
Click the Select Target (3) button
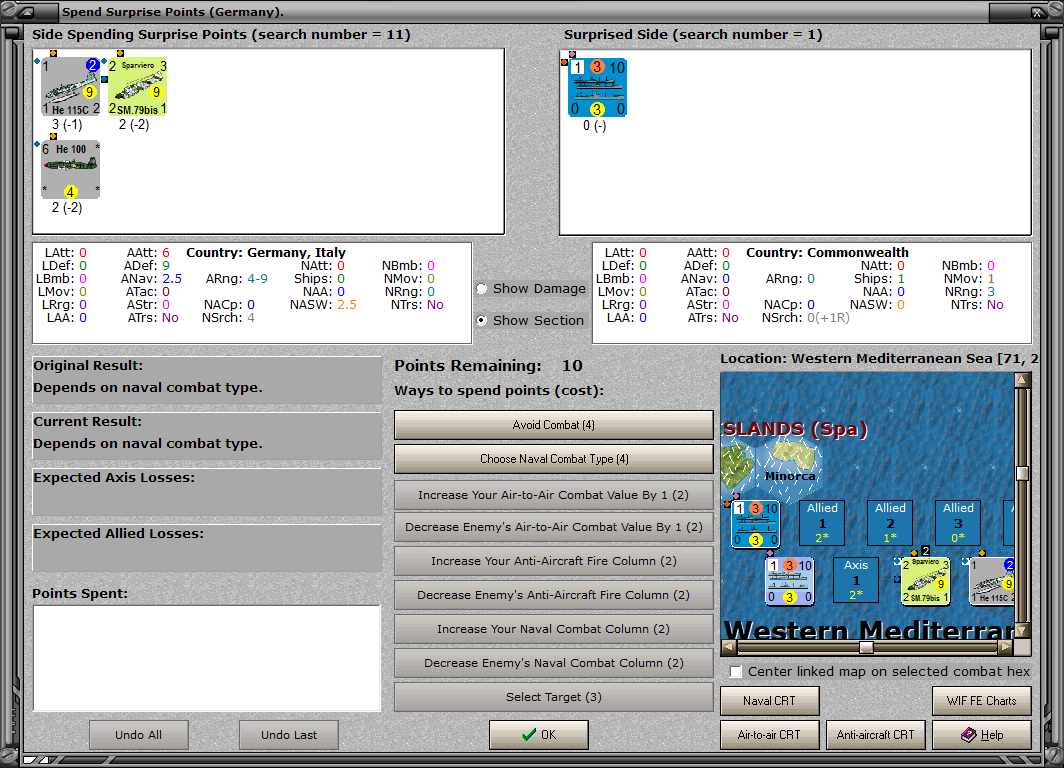pyautogui.click(x=554, y=697)
